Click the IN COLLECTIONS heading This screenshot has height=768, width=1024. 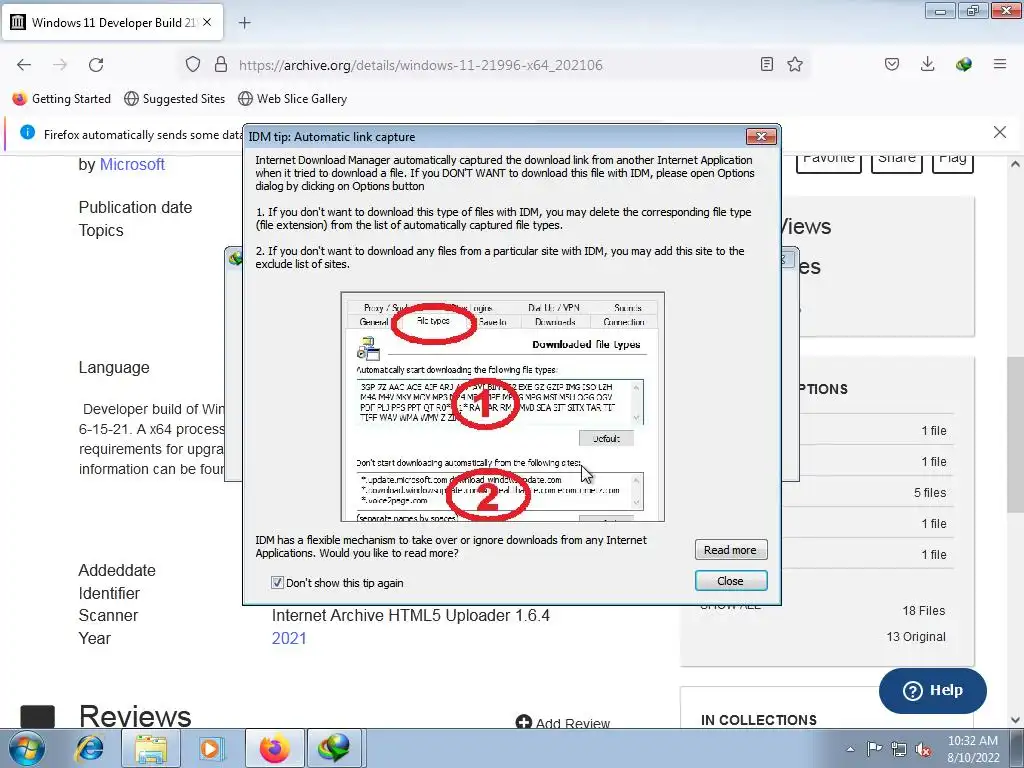[759, 720]
